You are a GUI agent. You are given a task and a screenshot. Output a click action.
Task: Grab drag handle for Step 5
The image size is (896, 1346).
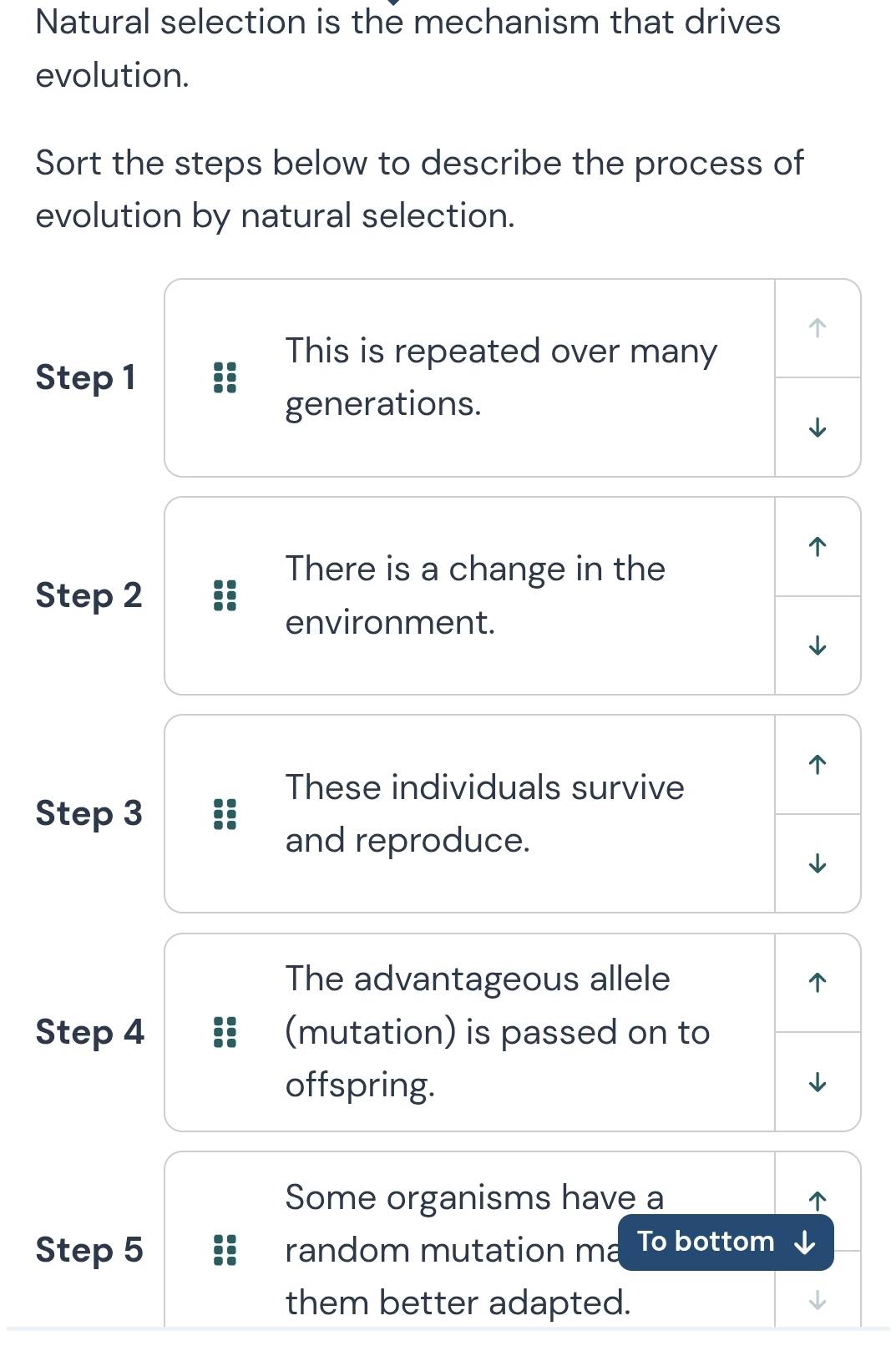[x=225, y=1250]
